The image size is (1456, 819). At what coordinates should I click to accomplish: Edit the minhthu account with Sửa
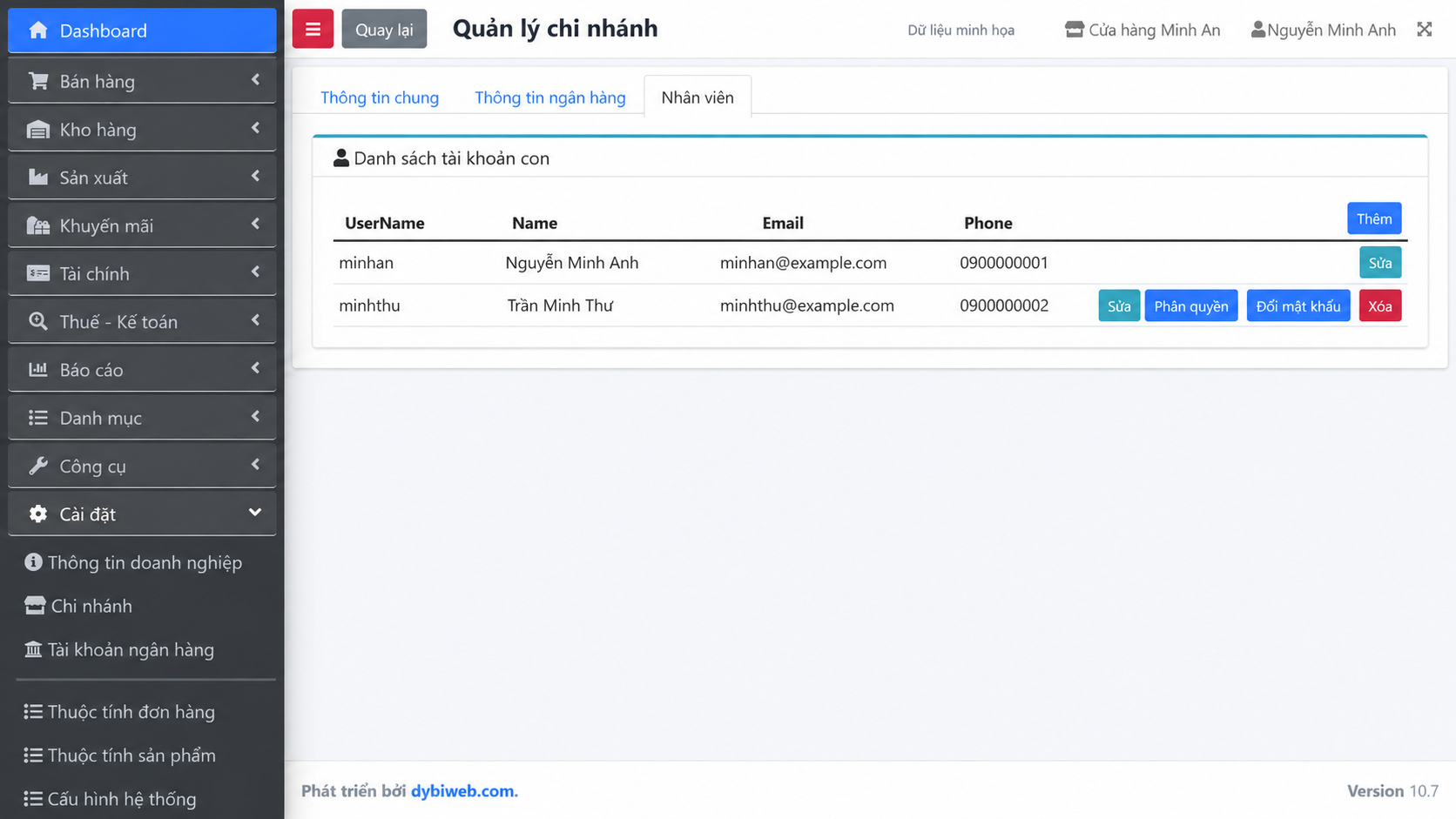coord(1119,306)
